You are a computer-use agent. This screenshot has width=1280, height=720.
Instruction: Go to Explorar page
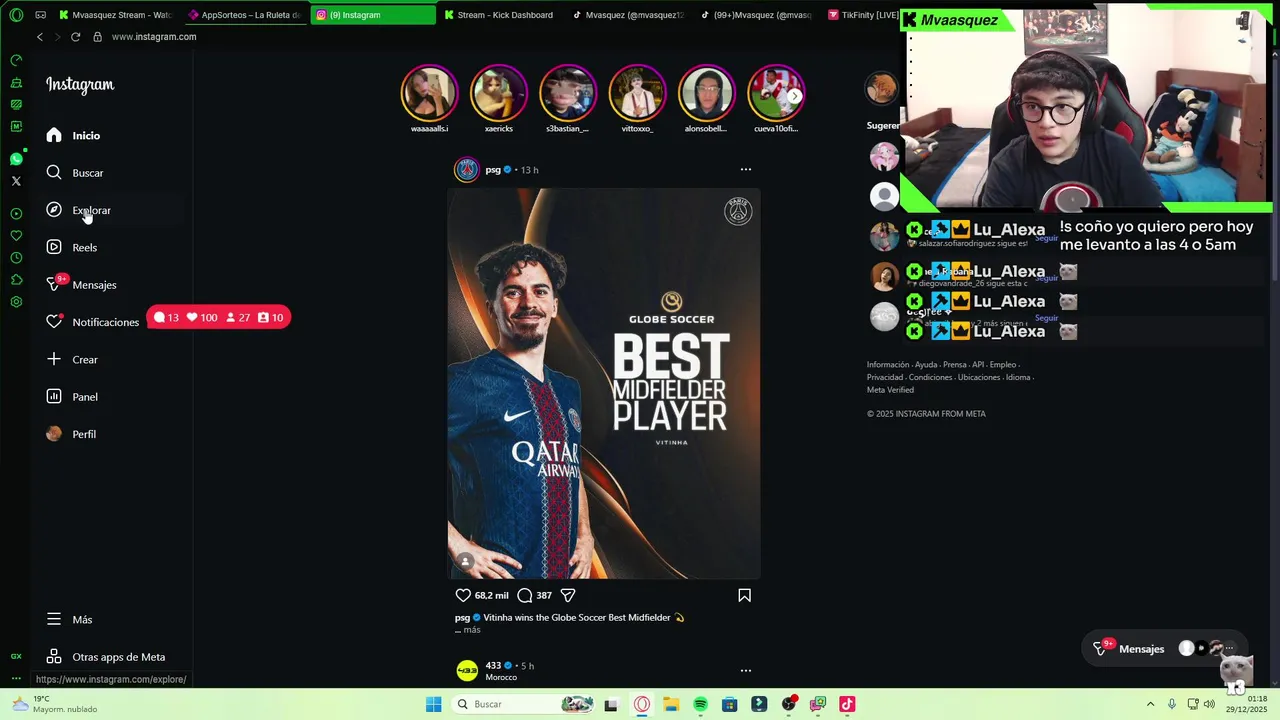pos(78,210)
